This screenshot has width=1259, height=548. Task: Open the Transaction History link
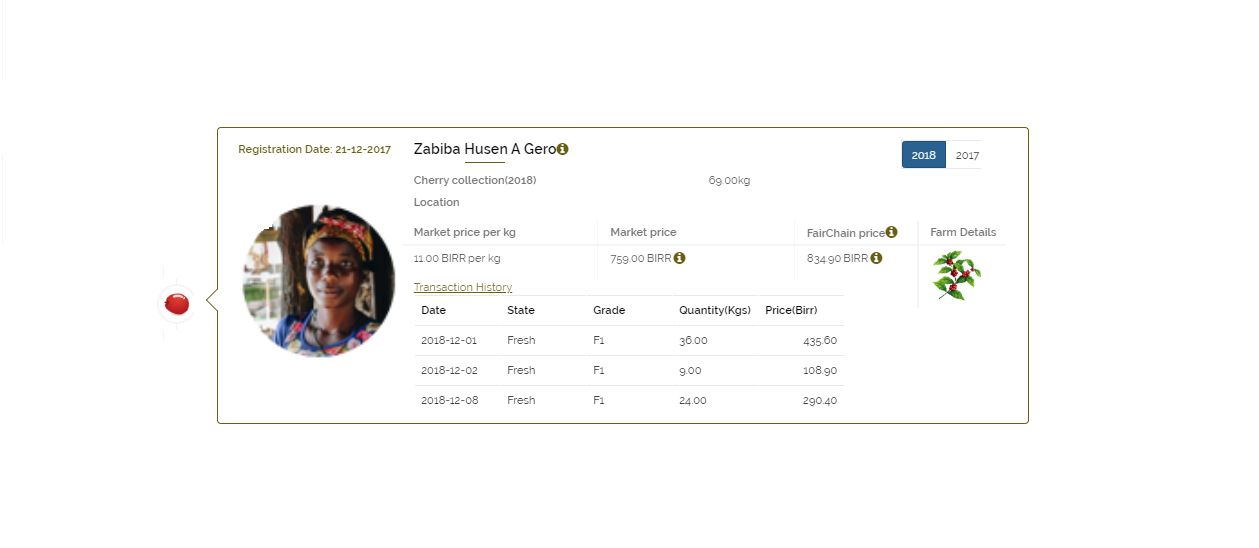coord(463,288)
